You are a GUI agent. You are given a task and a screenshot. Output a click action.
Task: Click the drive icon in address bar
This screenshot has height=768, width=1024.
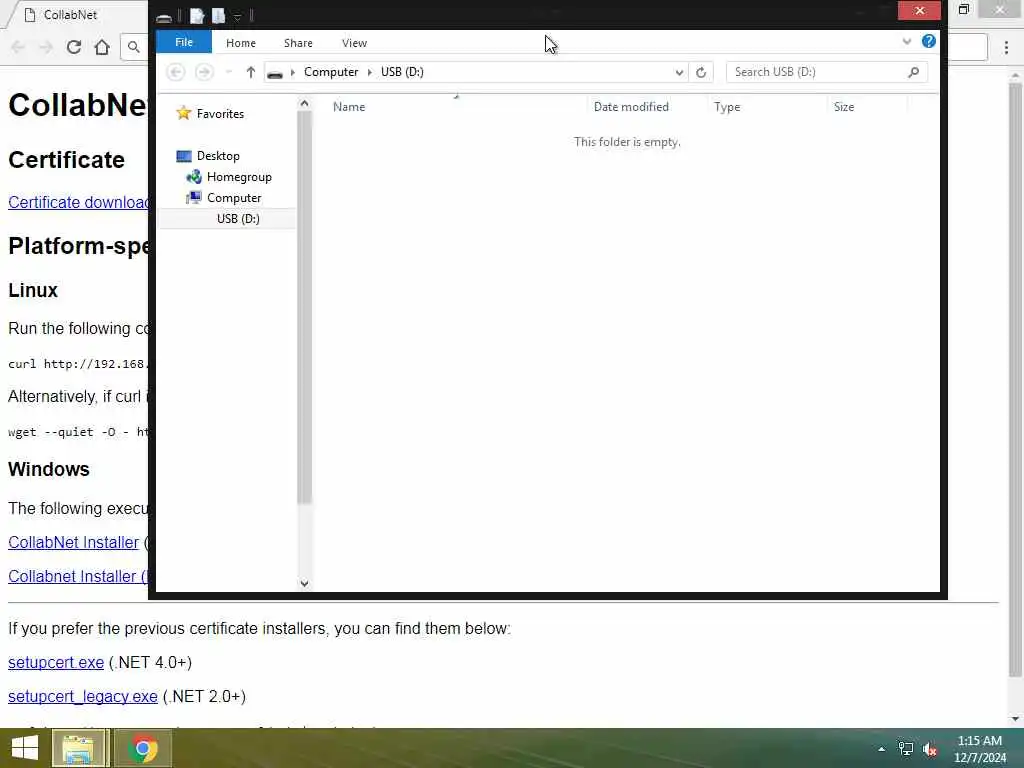[x=275, y=73]
